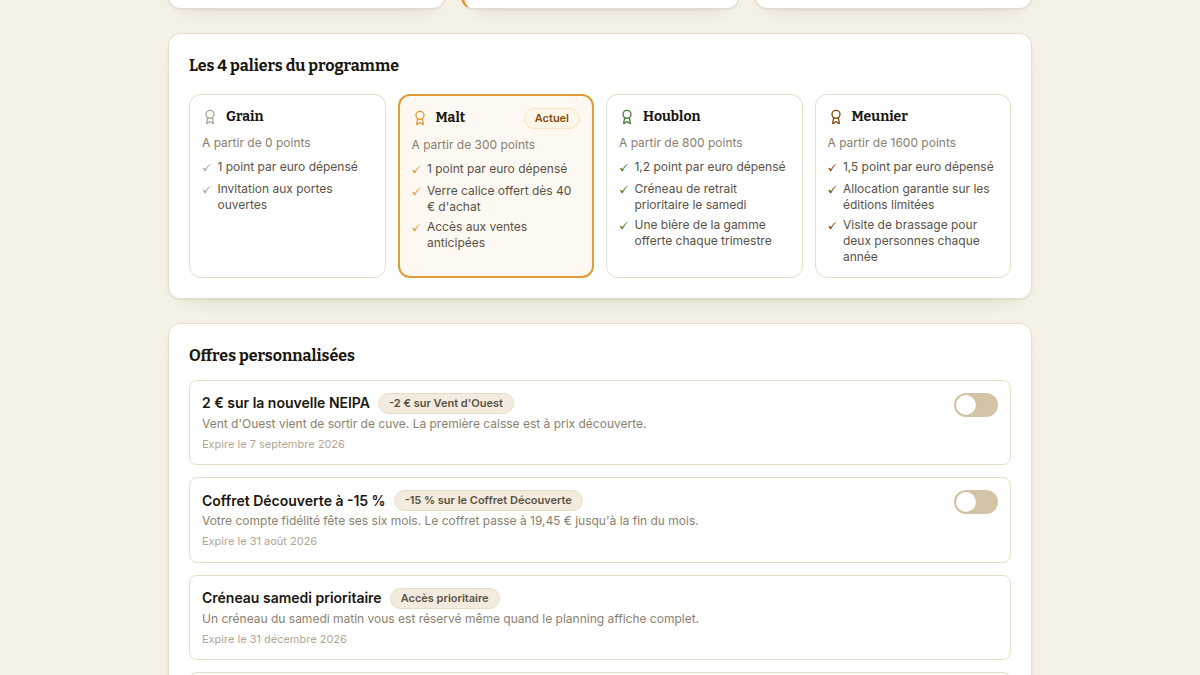The image size is (1200, 675).
Task: Open the Houblon tier card
Action: (x=704, y=186)
